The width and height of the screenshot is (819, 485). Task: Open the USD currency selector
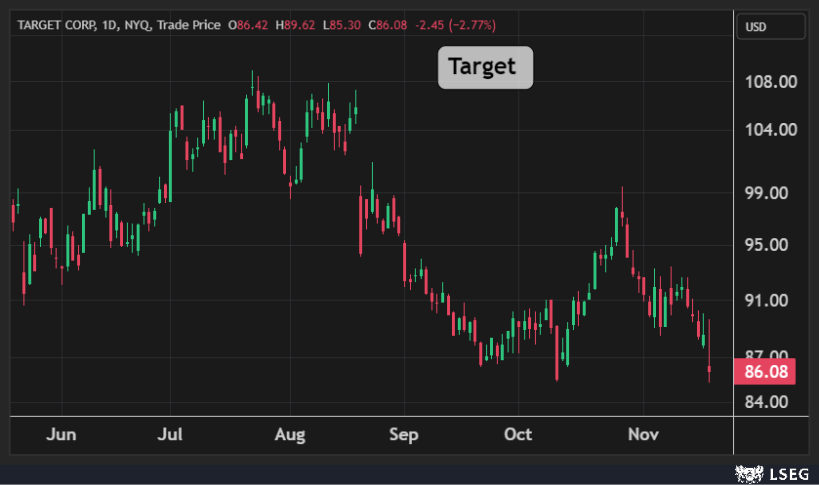coord(760,28)
